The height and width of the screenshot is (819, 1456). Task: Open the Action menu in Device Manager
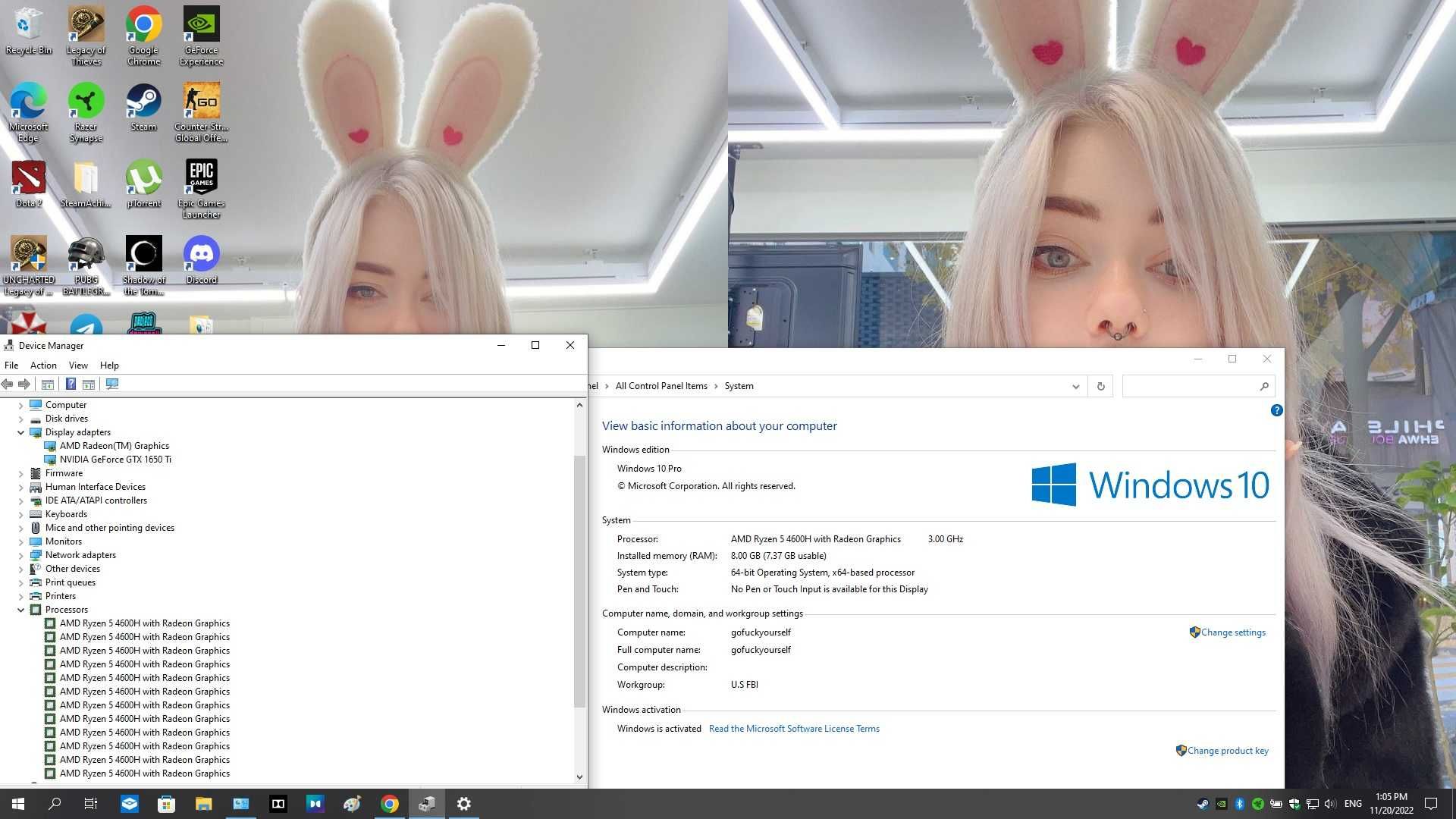[43, 366]
